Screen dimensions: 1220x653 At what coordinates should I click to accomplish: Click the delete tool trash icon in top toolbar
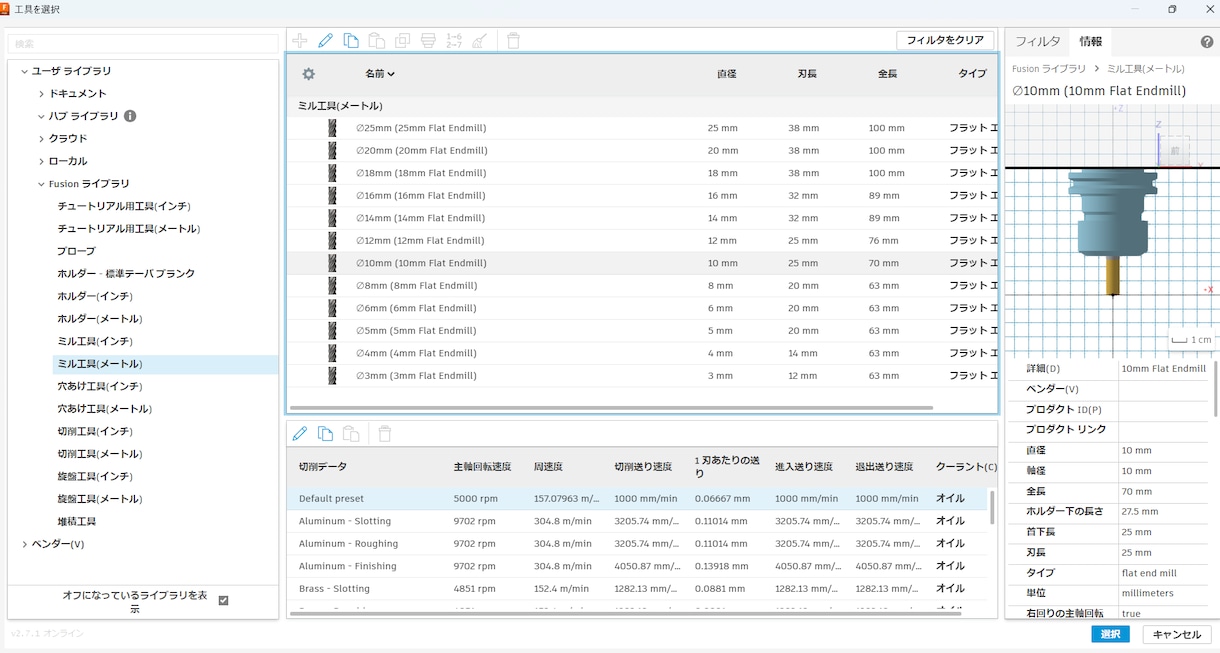(514, 41)
